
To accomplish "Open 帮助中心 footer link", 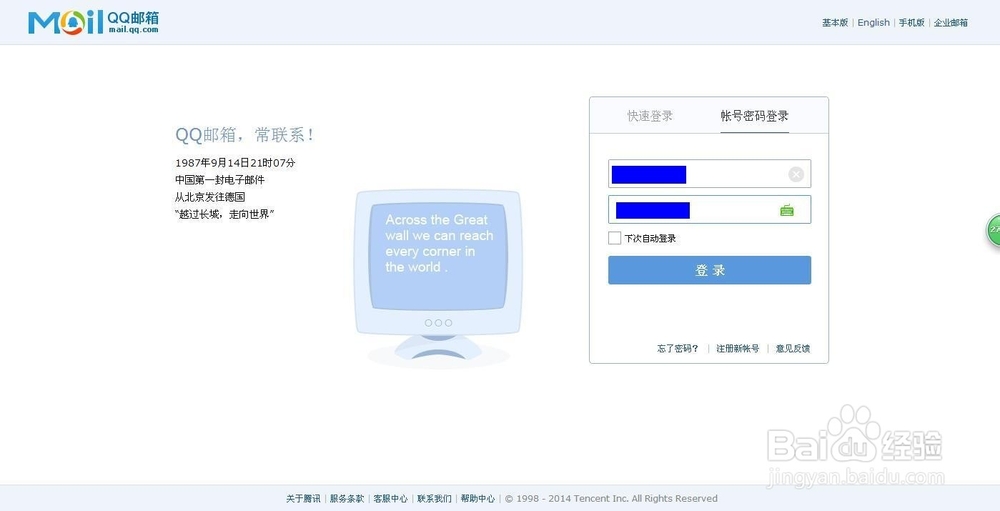I will pos(478,498).
